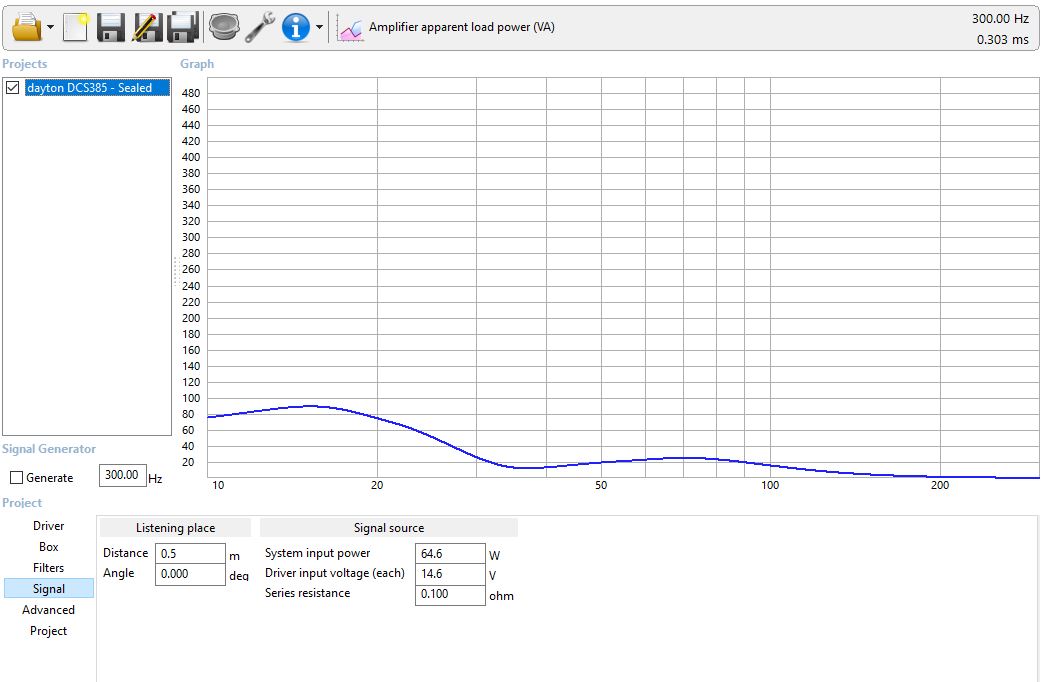Select the dayton DCS385 - Sealed project

97,88
